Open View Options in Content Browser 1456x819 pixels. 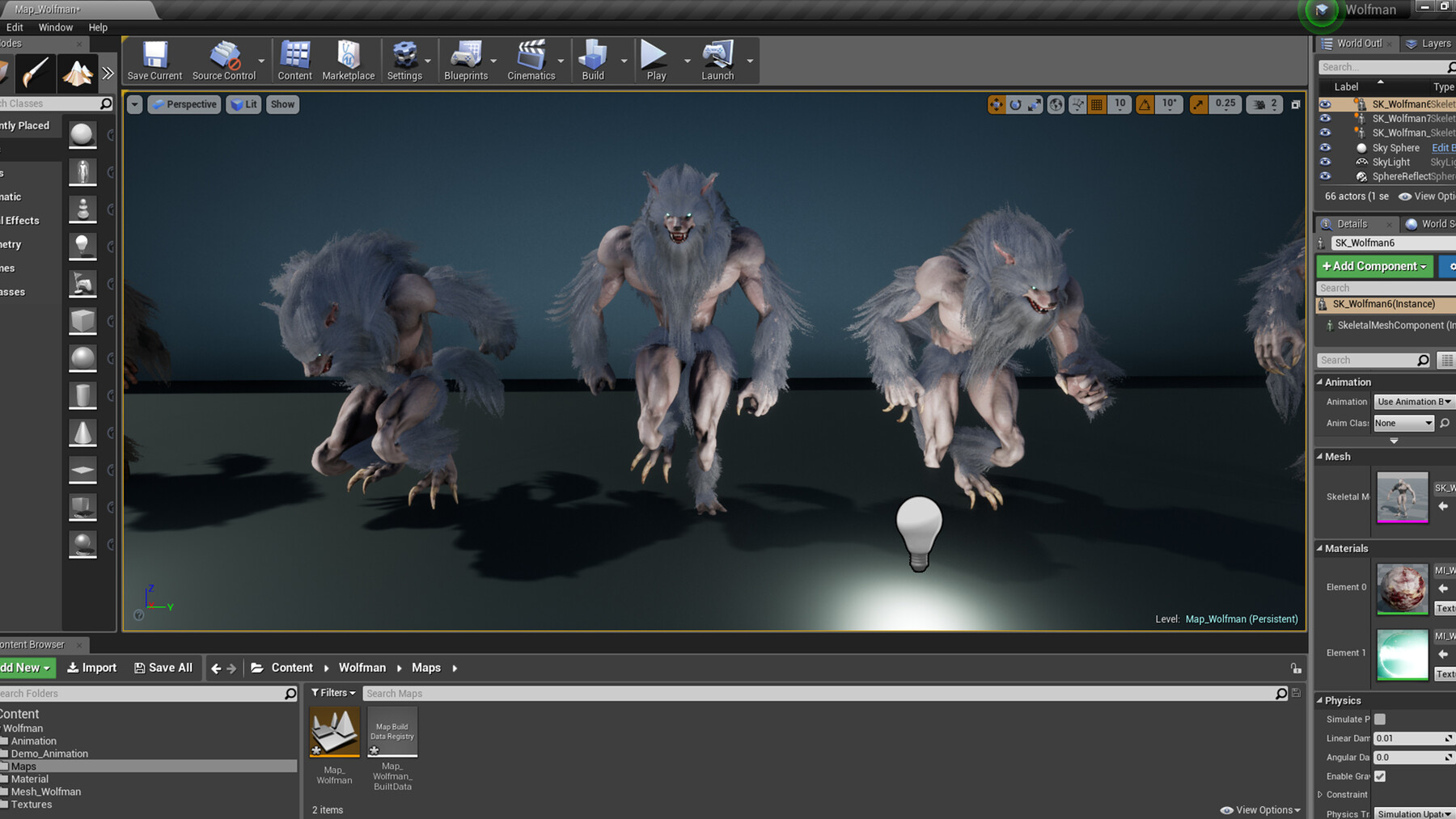pos(1260,810)
